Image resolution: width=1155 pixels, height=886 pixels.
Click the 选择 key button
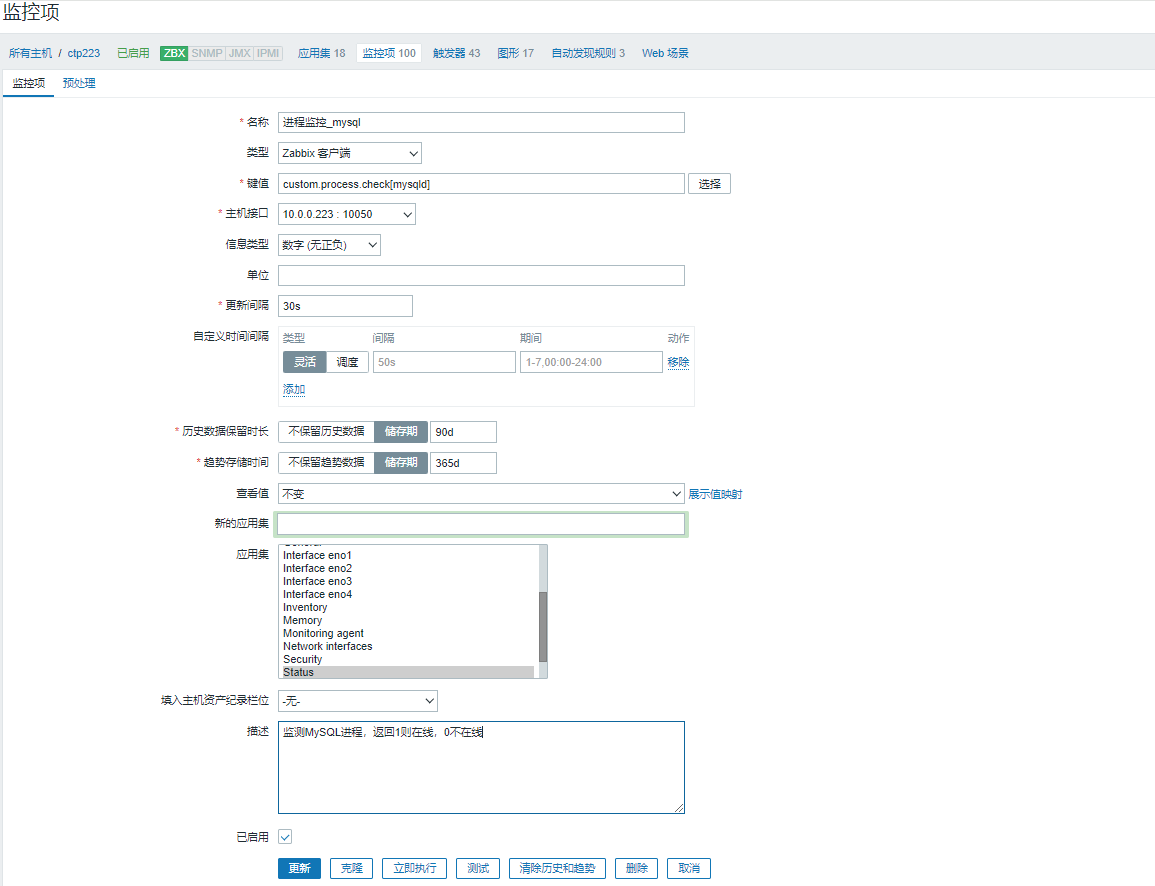tap(709, 184)
